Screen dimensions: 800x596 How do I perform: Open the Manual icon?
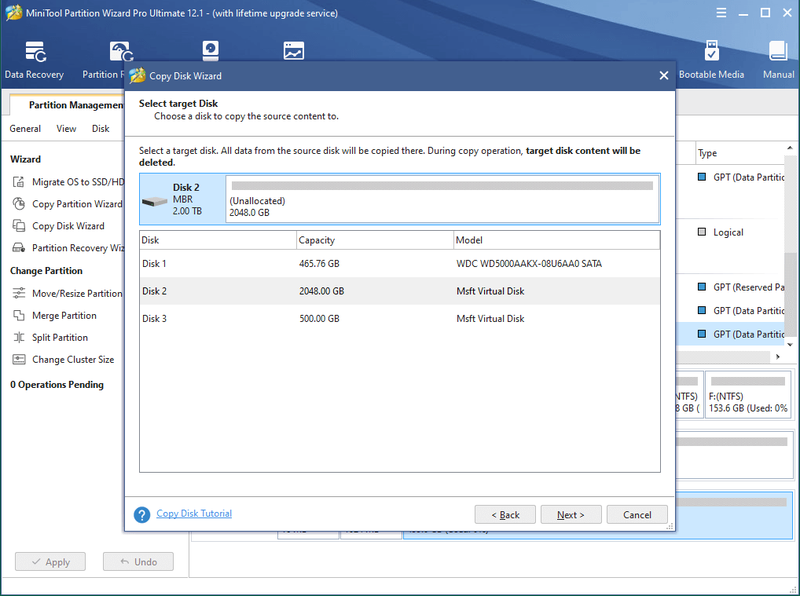[778, 60]
